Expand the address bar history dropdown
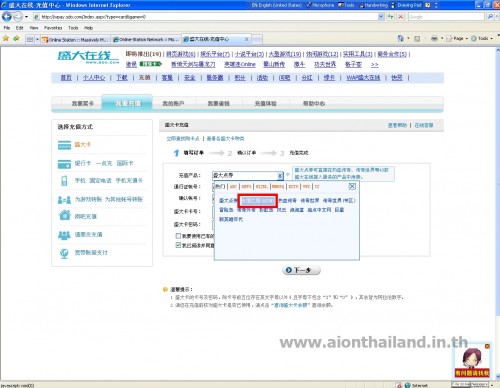This screenshot has width=500, height=388. click(x=381, y=16)
